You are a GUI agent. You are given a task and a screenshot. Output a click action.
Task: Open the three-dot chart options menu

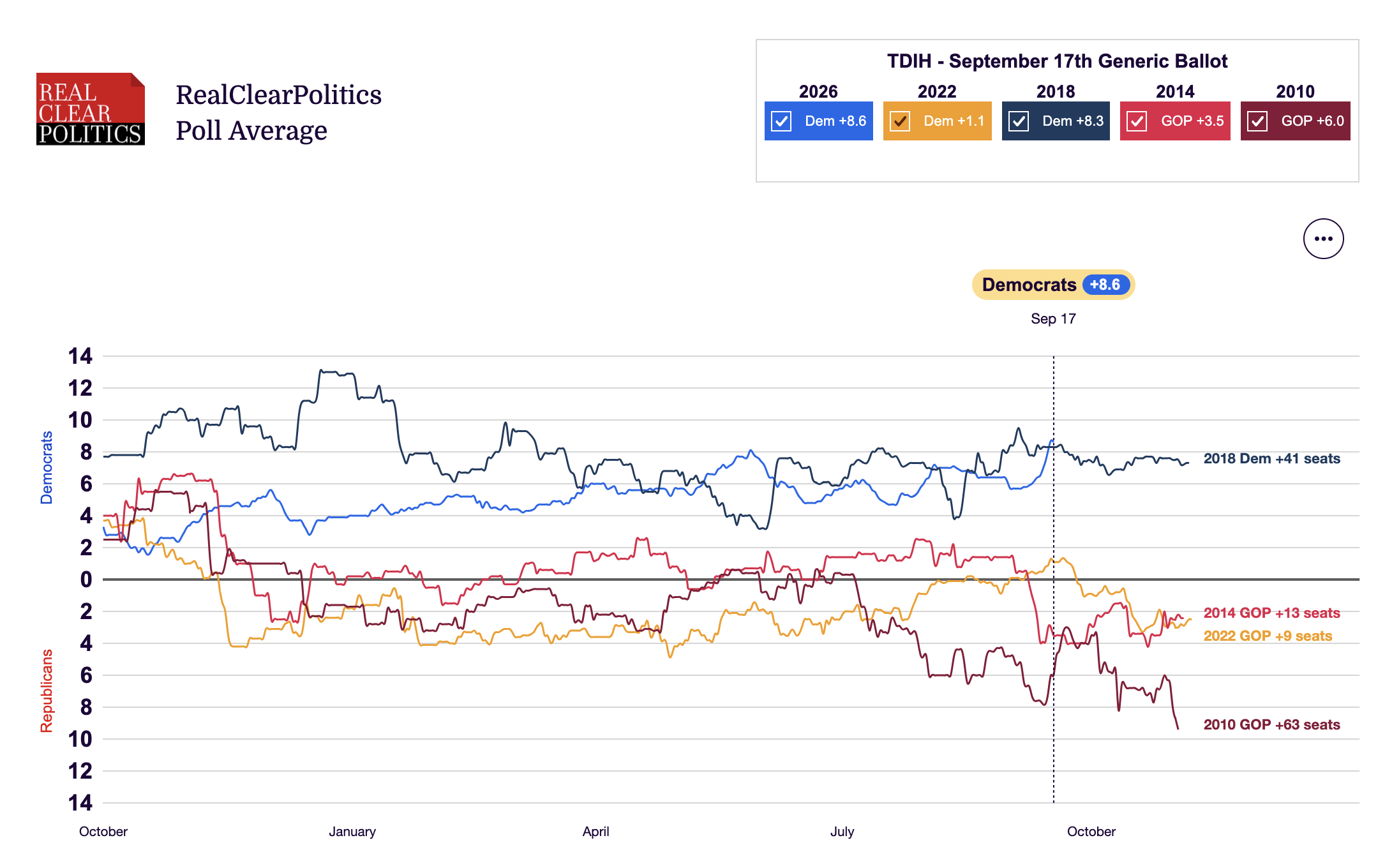[x=1323, y=239]
